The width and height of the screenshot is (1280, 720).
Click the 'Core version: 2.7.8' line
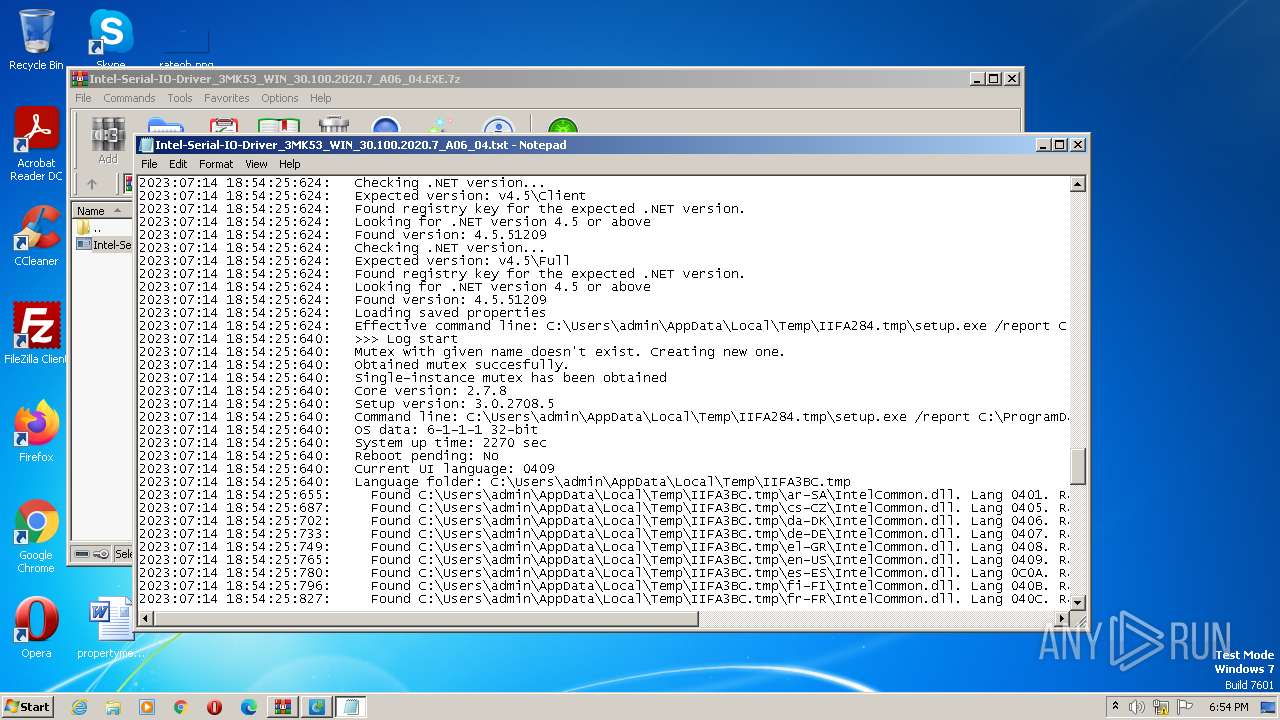[430, 391]
